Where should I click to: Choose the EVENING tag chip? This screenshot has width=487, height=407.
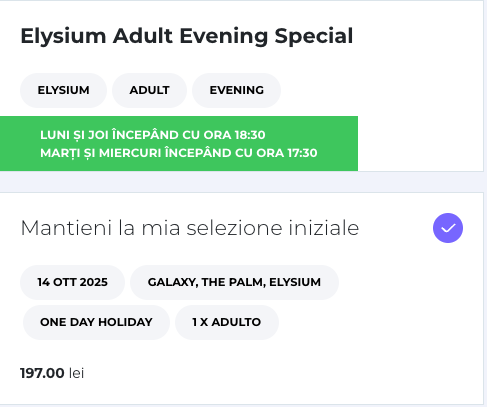point(236,90)
